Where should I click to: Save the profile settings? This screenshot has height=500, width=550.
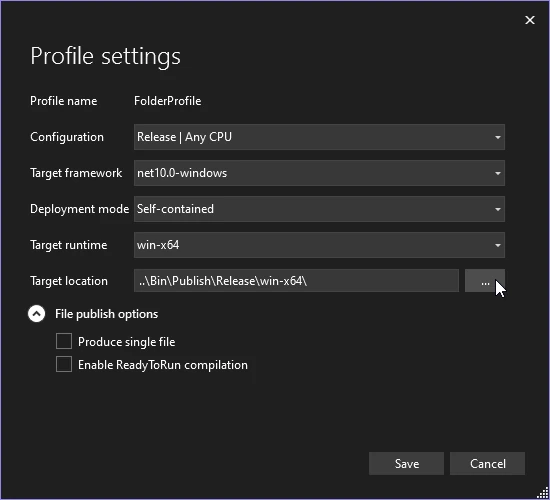pyautogui.click(x=407, y=464)
